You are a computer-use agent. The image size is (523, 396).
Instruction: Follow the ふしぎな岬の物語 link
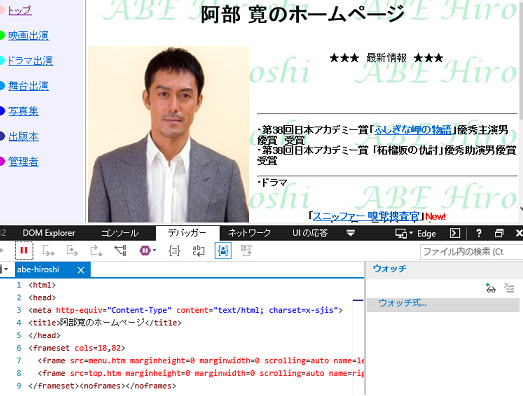coord(413,129)
